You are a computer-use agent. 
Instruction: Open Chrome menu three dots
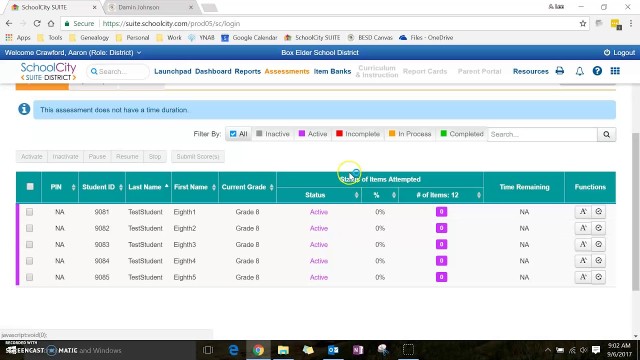tap(631, 23)
